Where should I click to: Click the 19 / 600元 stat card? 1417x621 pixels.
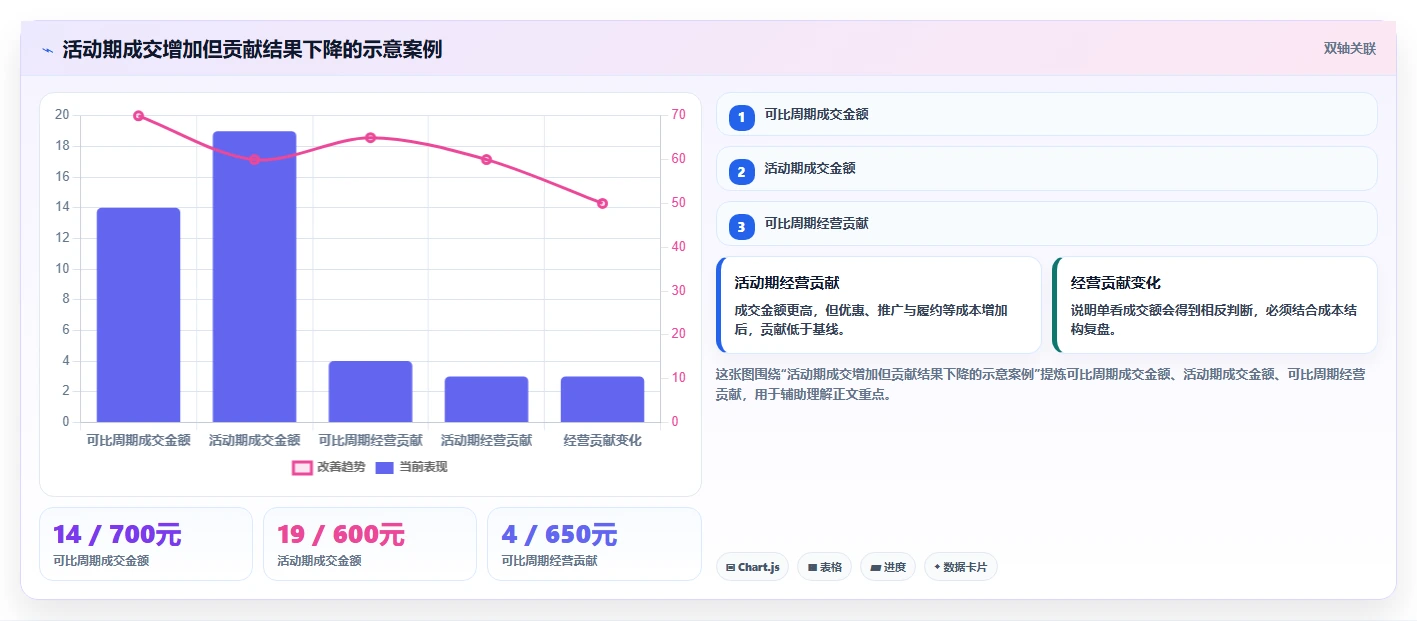click(370, 544)
